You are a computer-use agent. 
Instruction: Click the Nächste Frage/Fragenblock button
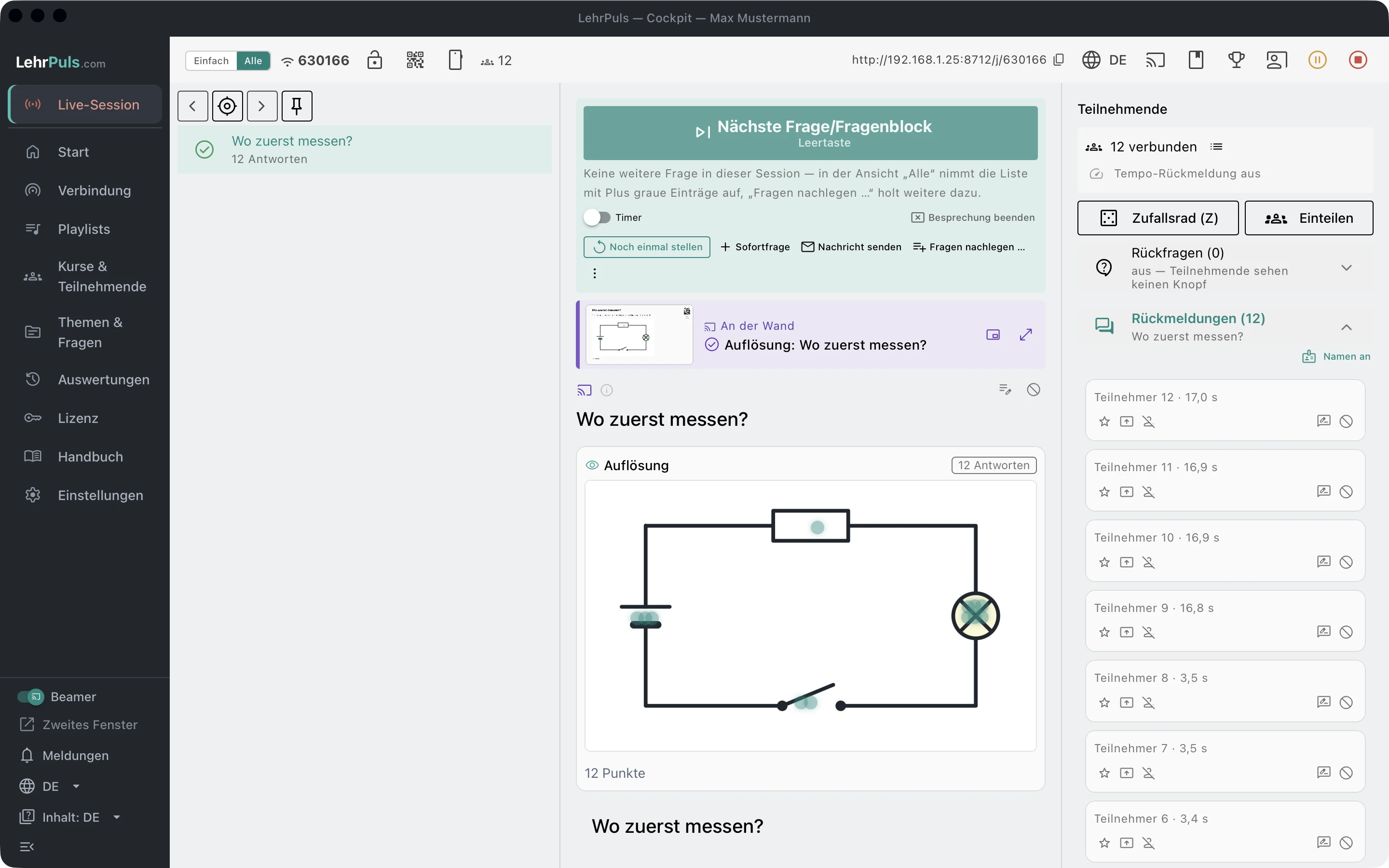810,133
